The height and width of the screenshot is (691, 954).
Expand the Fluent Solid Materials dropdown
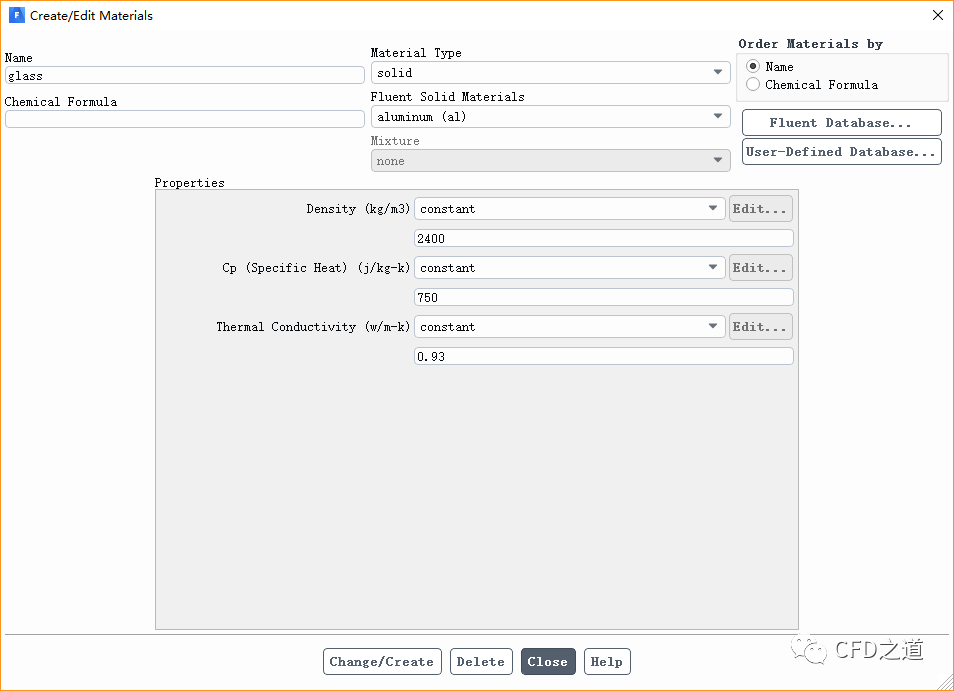click(x=550, y=117)
